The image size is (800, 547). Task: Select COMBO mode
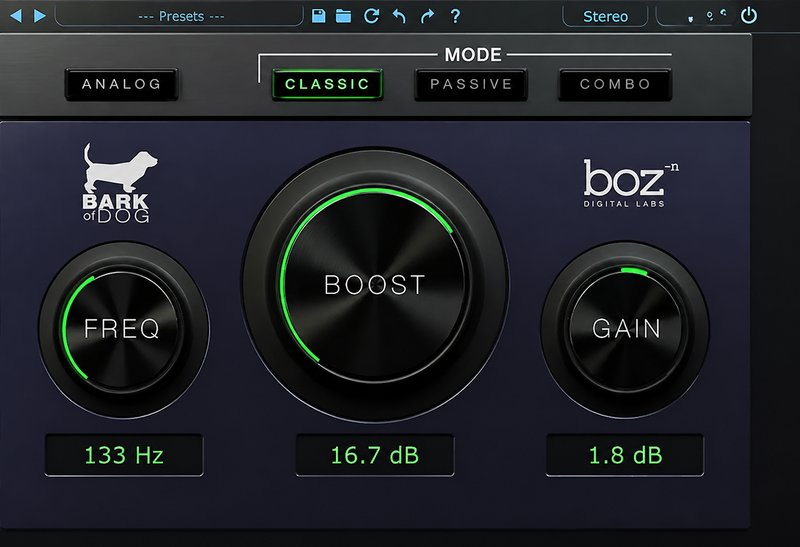coord(615,84)
